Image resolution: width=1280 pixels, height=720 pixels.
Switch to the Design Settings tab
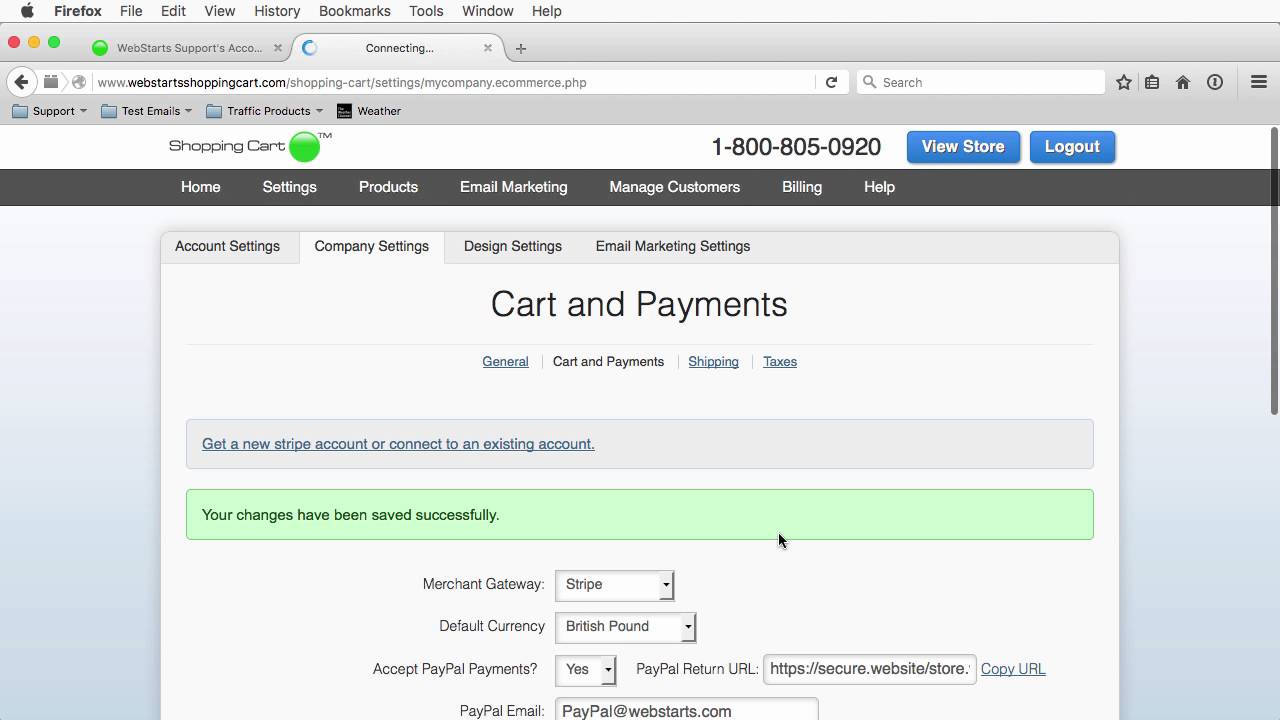(x=512, y=246)
